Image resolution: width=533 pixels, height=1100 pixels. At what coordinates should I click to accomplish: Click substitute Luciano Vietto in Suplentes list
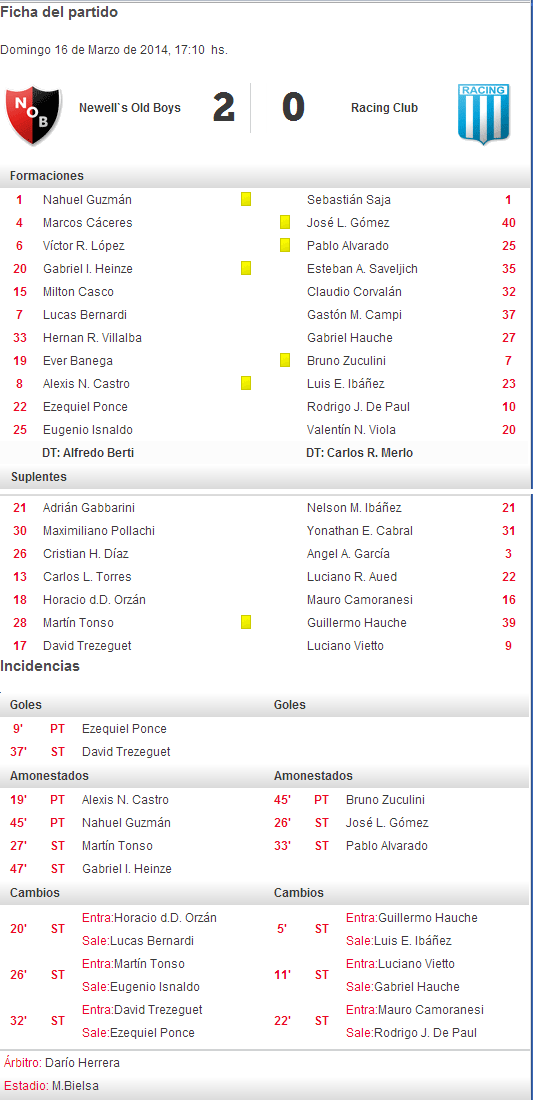346,646
